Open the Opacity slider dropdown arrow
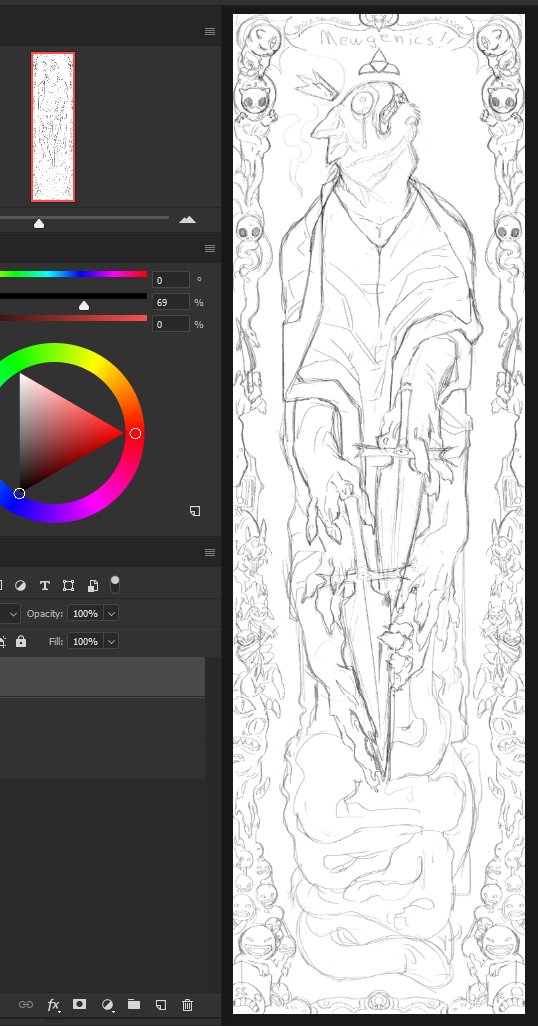 111,614
